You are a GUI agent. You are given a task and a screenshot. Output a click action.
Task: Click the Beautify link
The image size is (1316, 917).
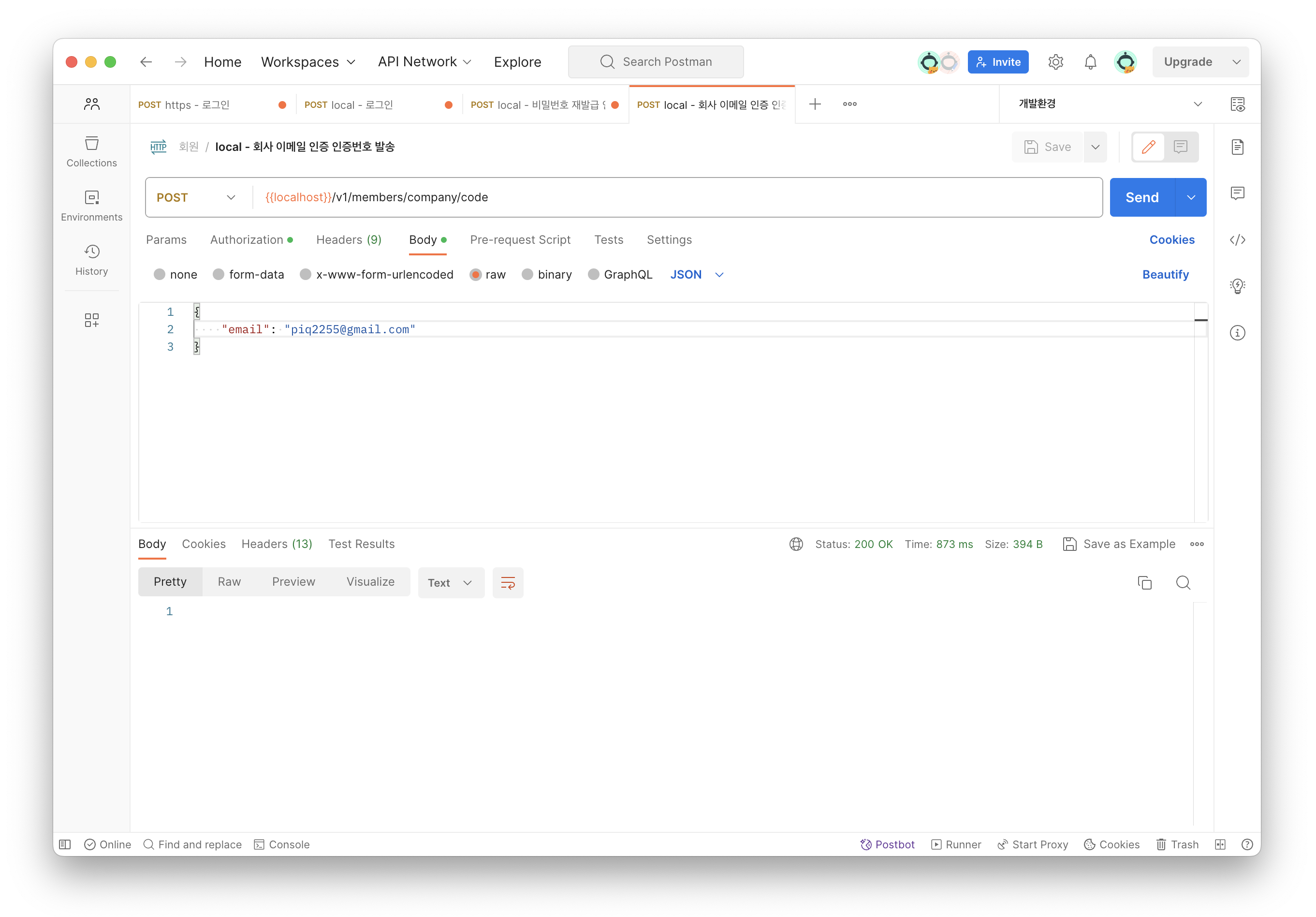(1165, 275)
